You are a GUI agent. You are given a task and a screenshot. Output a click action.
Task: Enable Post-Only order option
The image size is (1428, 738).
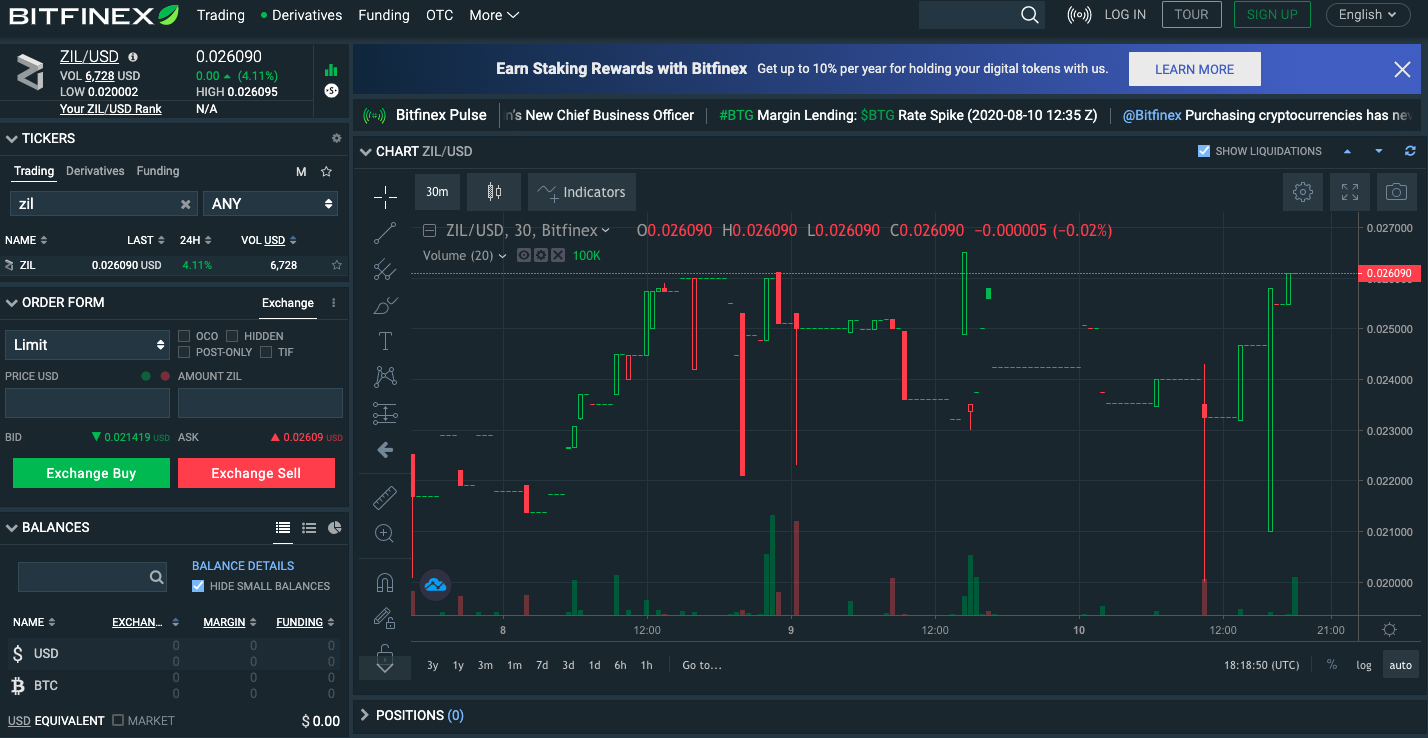click(185, 352)
